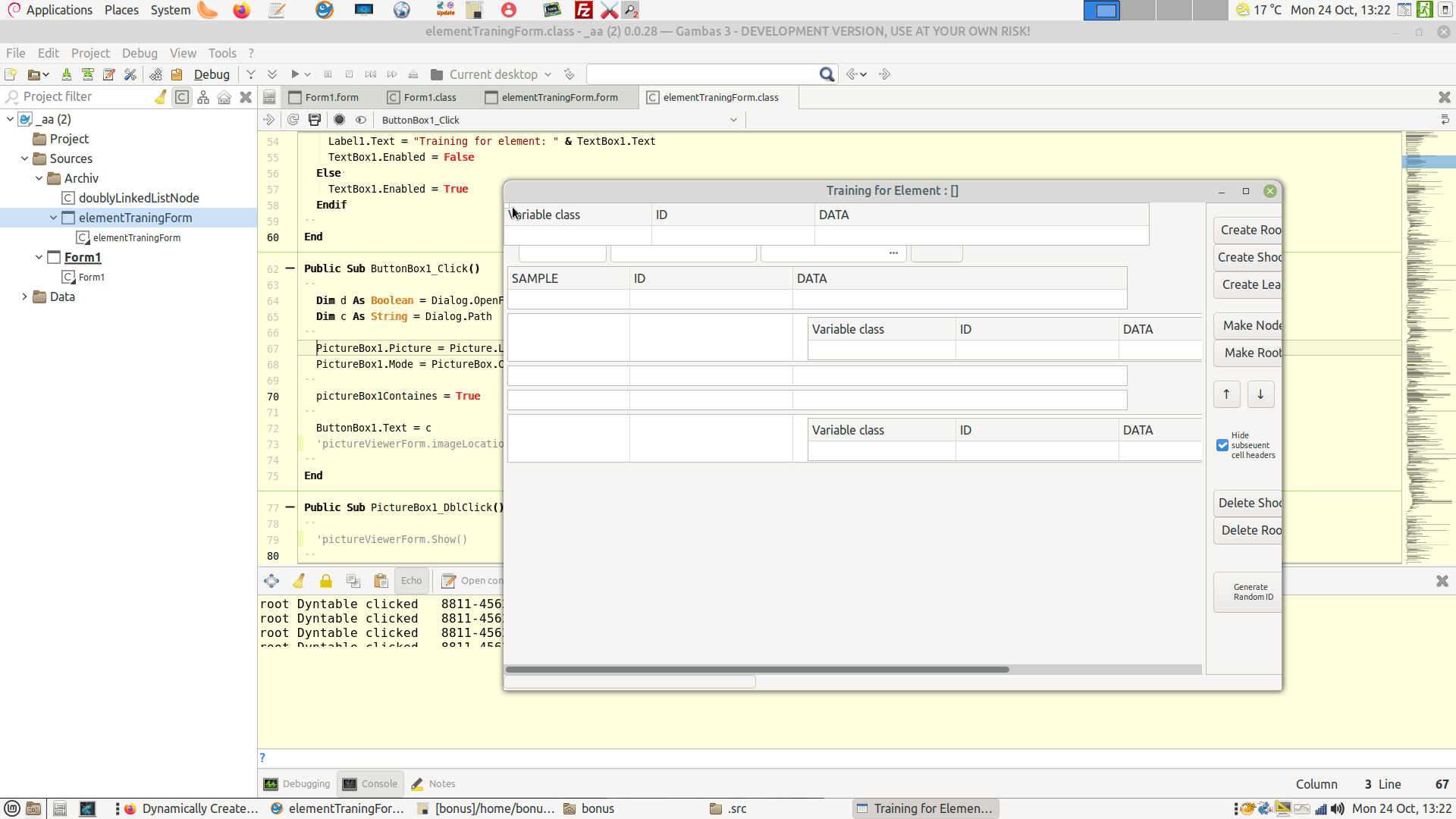Click the search magnifier icon
Image resolution: width=1456 pixels, height=819 pixels.
[827, 74]
